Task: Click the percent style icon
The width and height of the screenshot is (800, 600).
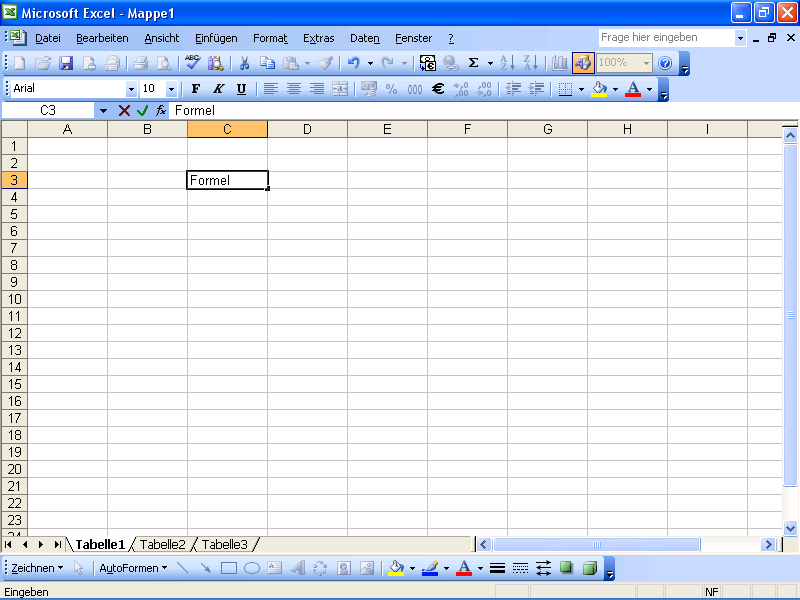Action: coord(391,89)
